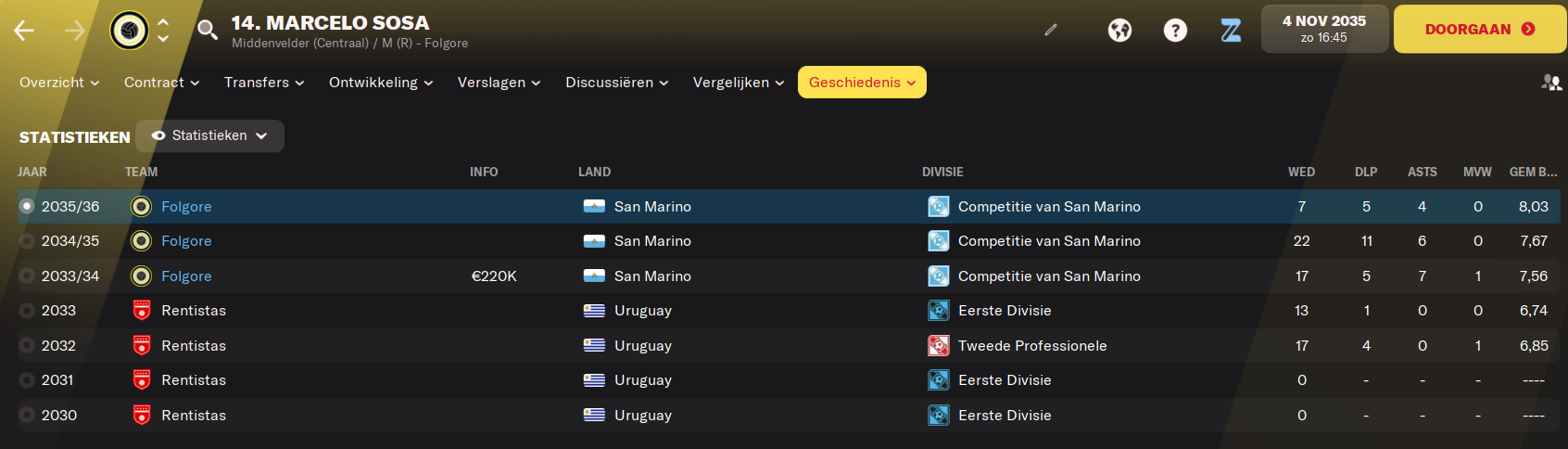
Task: Open the users icon at right
Action: coord(1551,83)
